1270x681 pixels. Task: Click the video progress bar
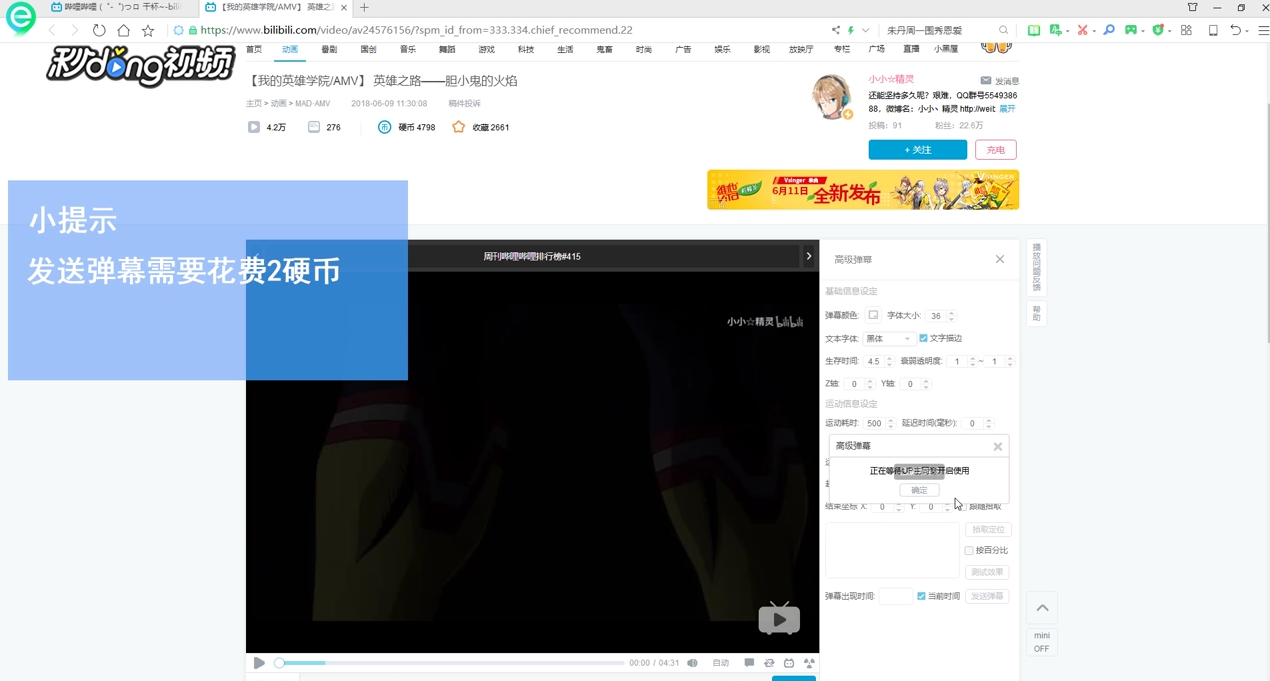coord(451,663)
